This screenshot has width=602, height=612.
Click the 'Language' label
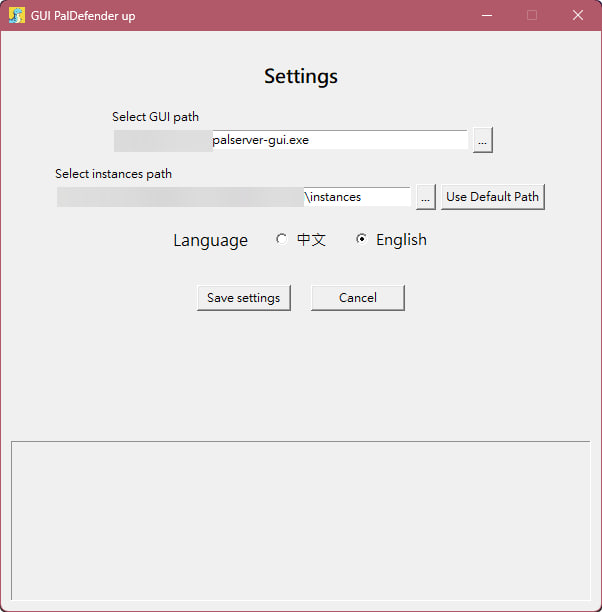click(x=210, y=240)
